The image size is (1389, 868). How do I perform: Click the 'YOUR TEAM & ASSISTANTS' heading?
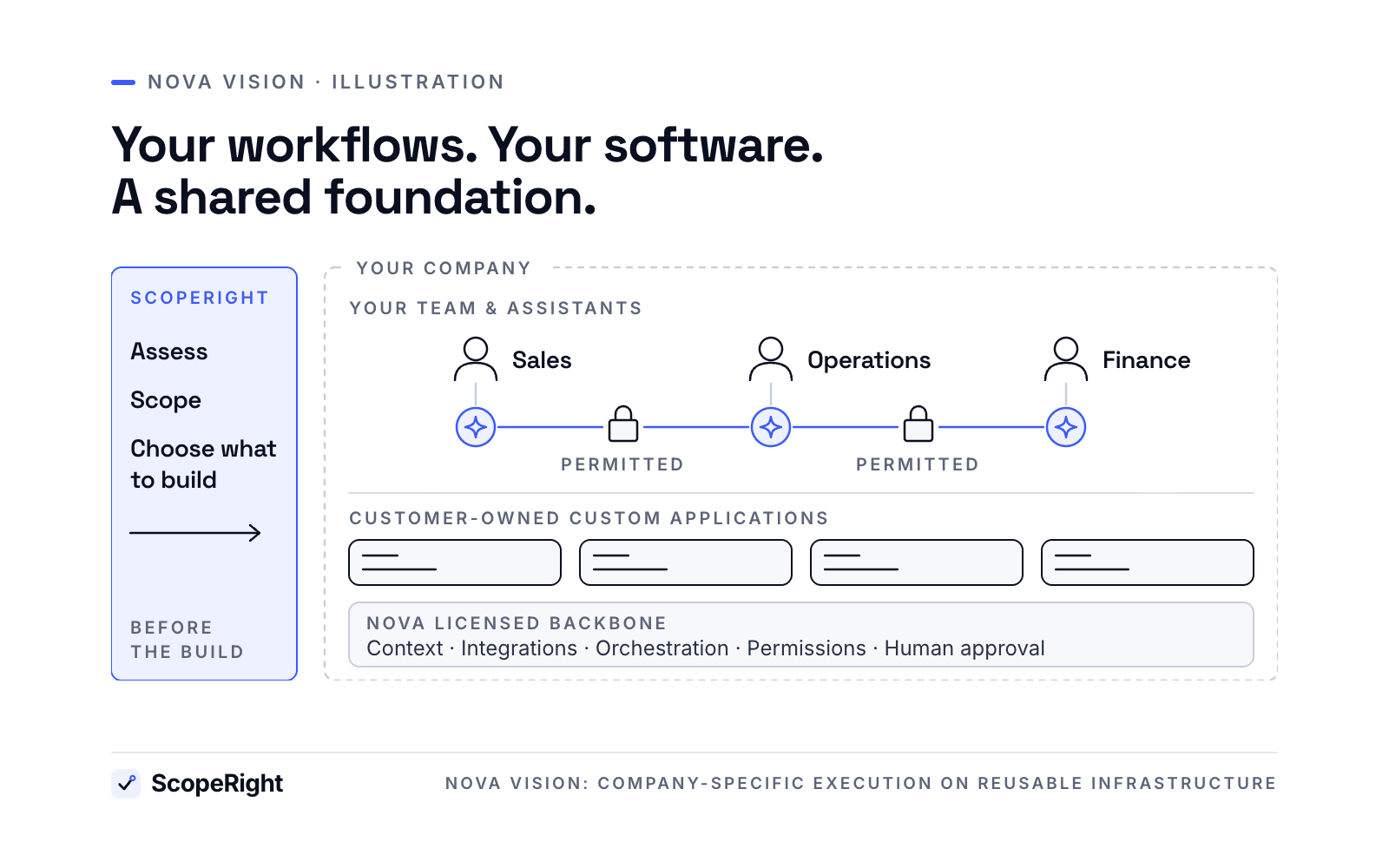[496, 308]
